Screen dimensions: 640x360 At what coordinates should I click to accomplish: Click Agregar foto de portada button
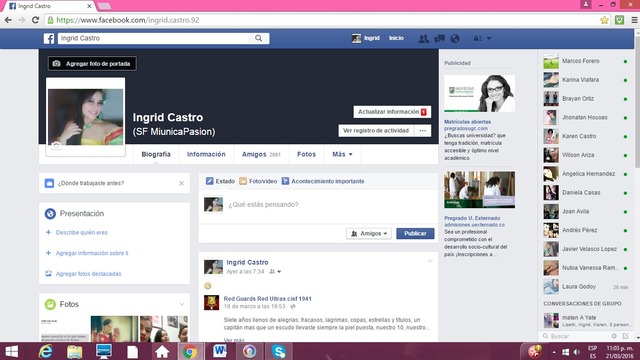coord(92,64)
